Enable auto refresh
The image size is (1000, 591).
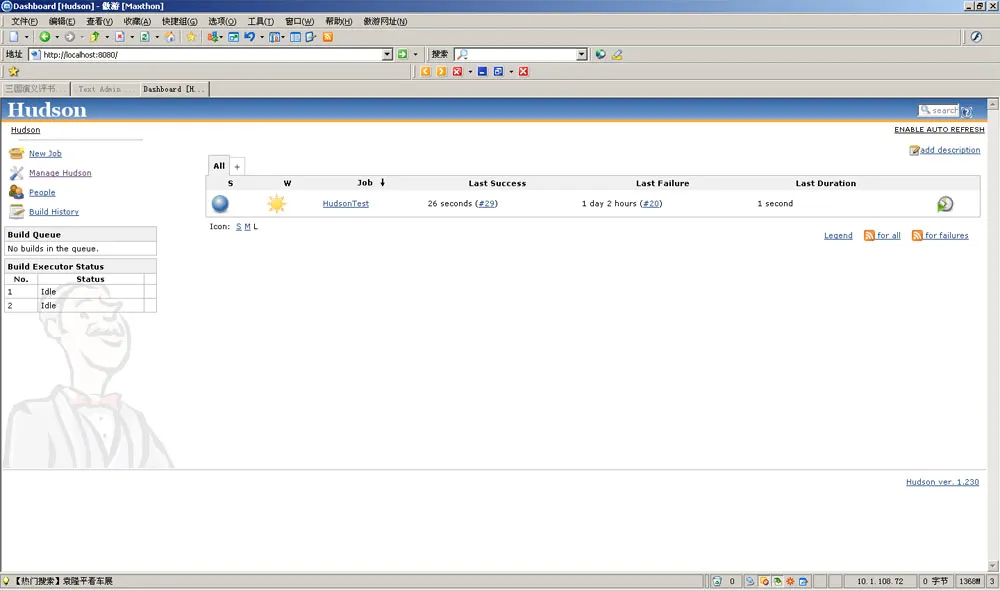pyautogui.click(x=939, y=130)
